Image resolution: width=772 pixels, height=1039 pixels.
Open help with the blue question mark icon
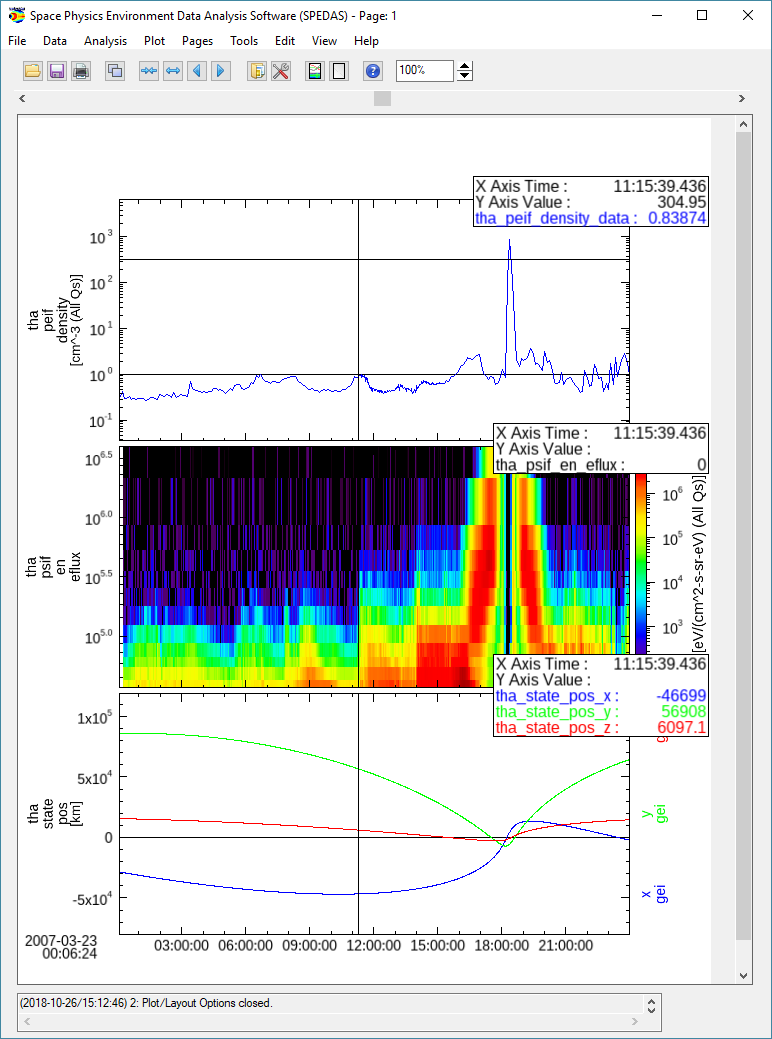[x=373, y=71]
